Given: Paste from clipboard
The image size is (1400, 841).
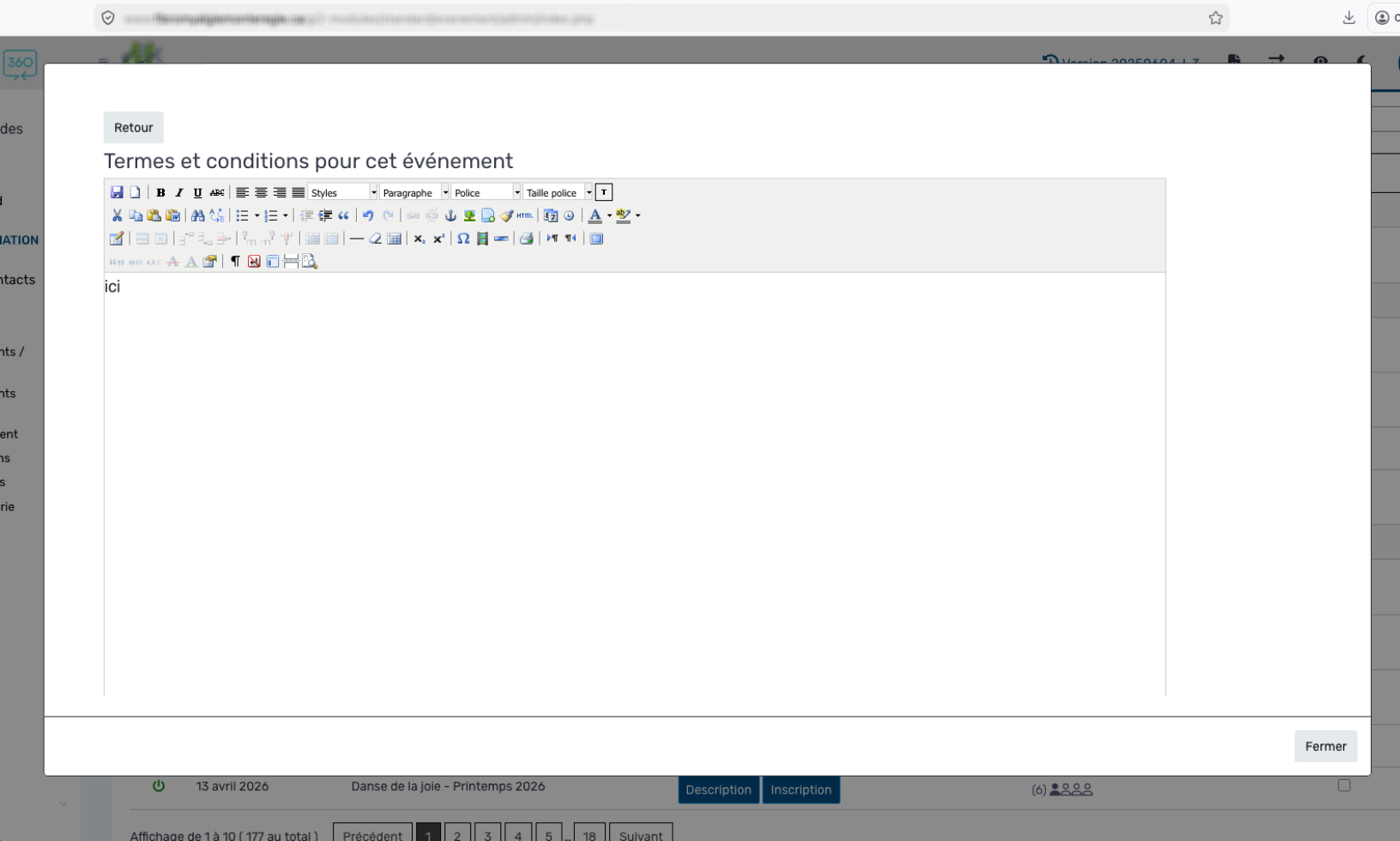Looking at the screenshot, I should click(154, 215).
